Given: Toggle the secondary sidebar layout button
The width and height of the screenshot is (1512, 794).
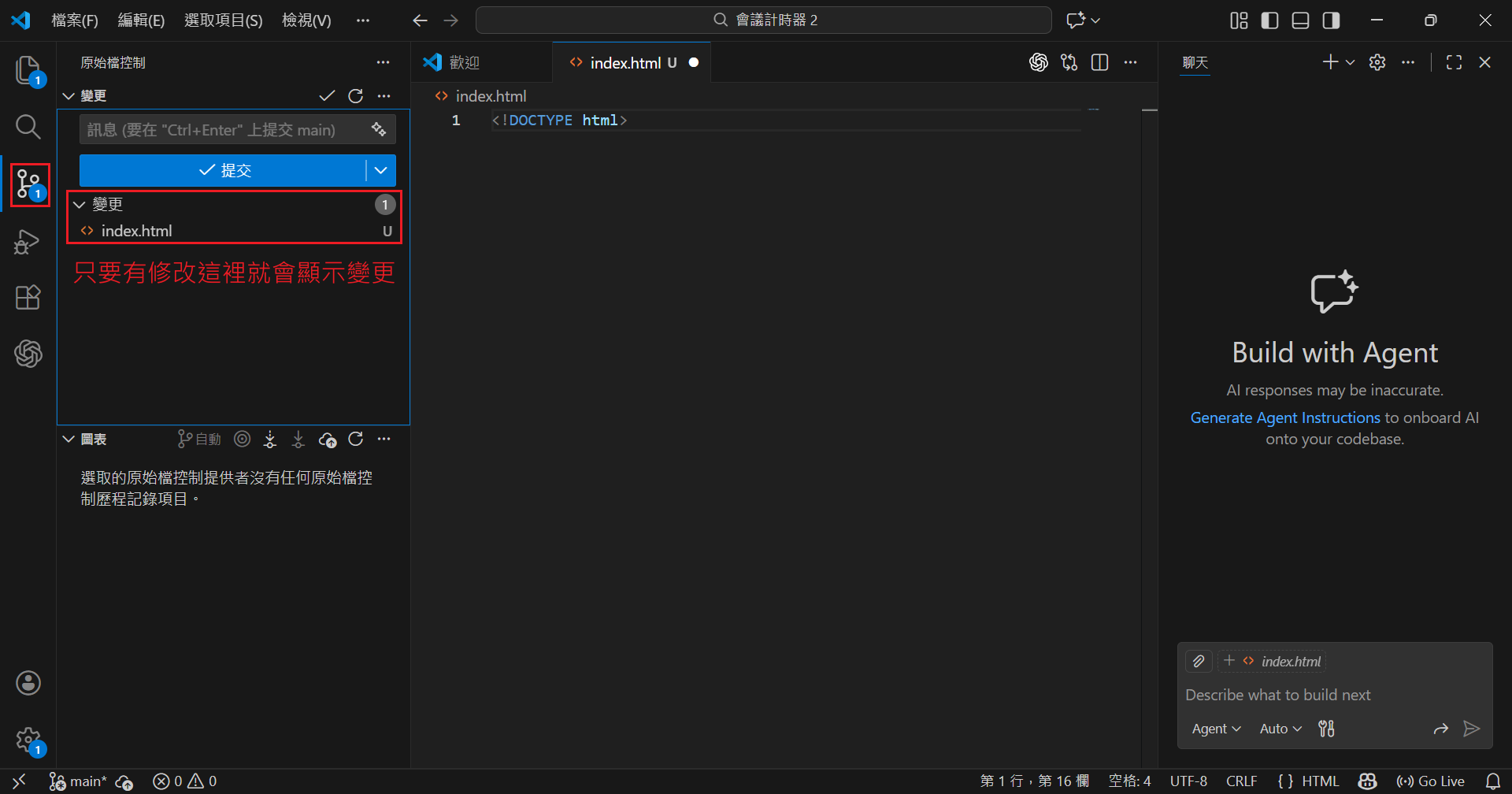Looking at the screenshot, I should pyautogui.click(x=1332, y=20).
